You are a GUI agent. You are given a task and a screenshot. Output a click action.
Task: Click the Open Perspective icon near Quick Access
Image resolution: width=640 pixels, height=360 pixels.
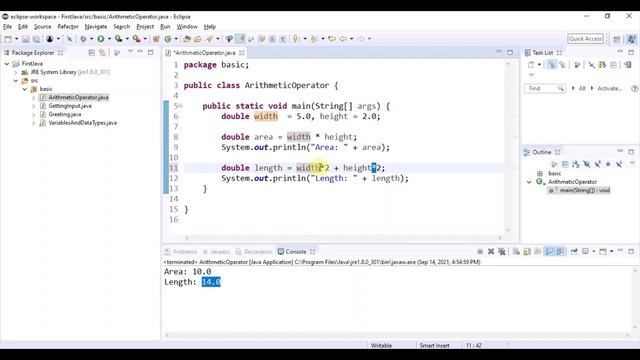(617, 39)
